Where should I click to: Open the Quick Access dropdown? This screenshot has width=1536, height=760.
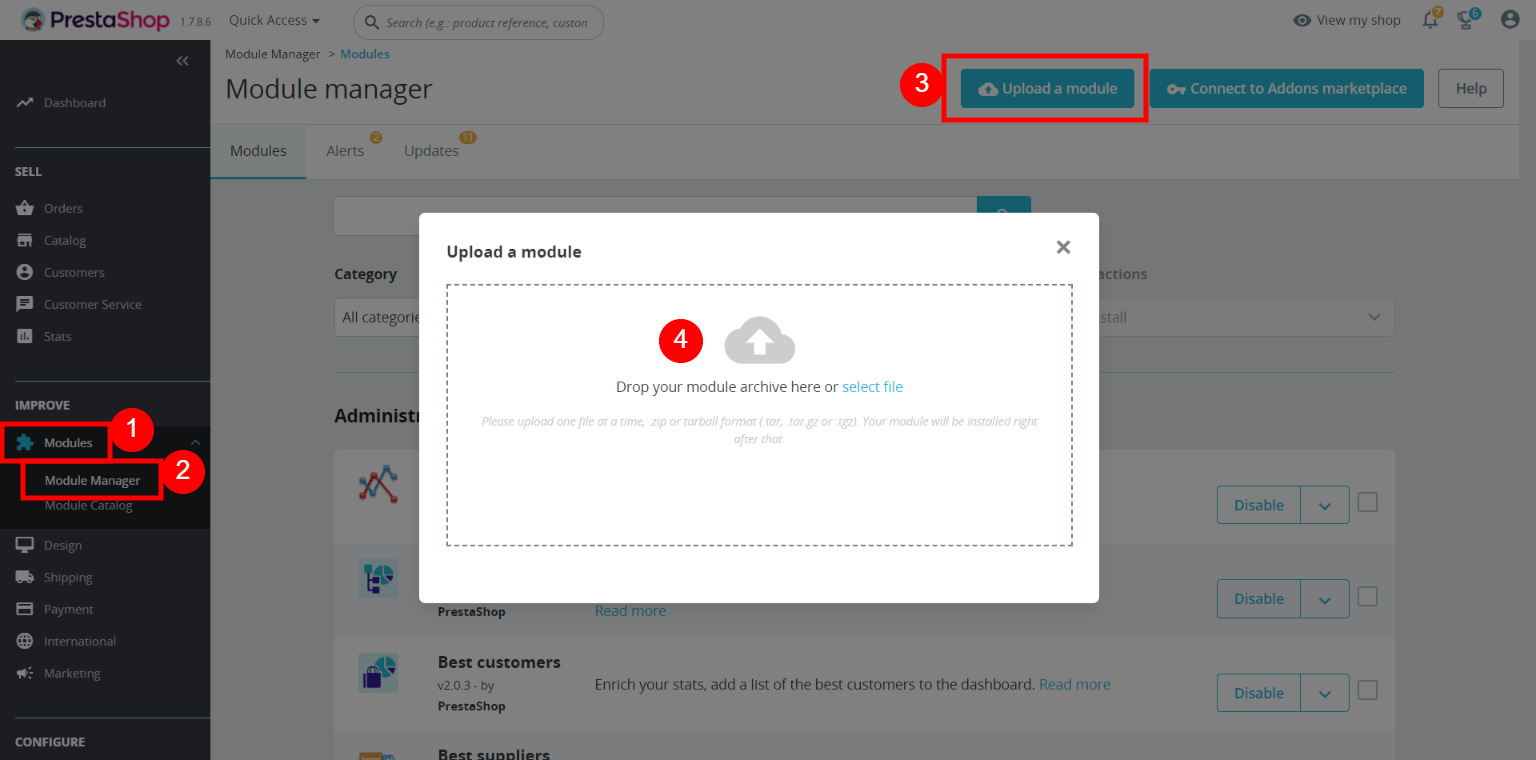pos(274,20)
